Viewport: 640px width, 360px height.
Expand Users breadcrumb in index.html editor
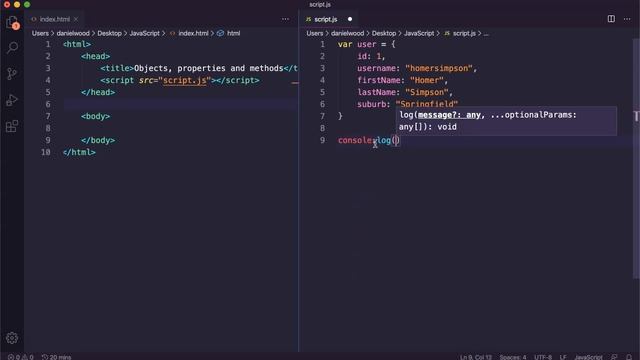click(40, 33)
